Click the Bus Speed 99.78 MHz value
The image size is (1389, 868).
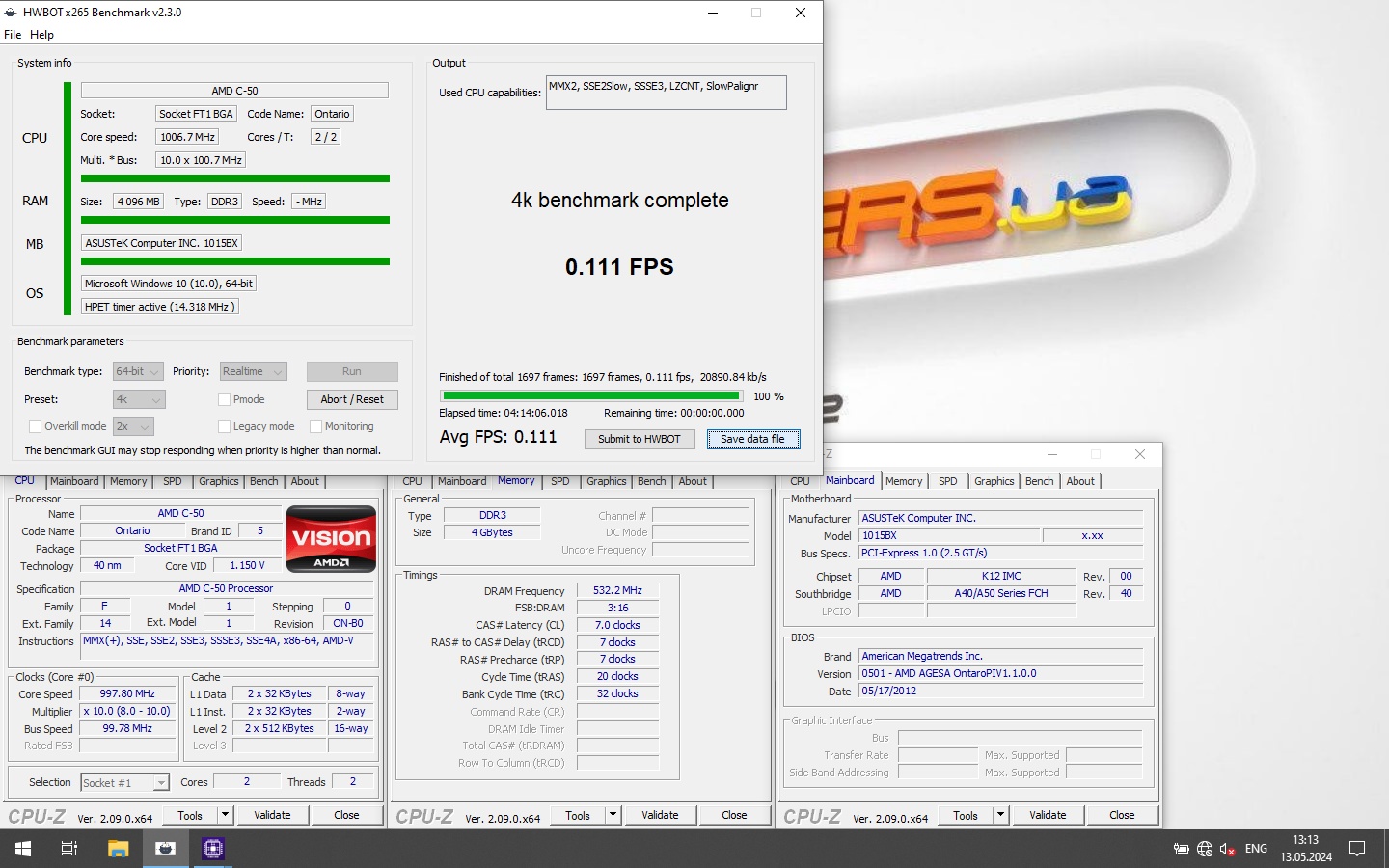(x=127, y=728)
